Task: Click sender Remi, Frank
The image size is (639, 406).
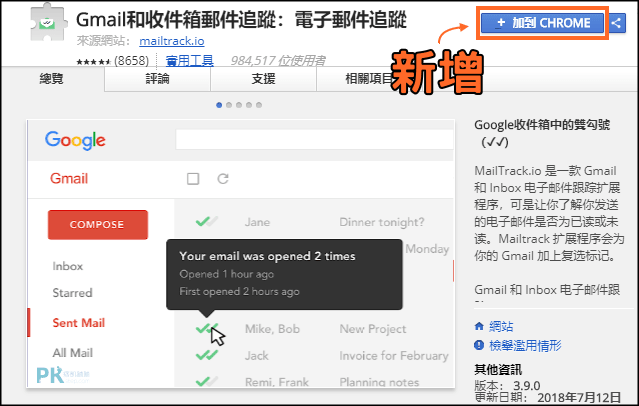Action: pyautogui.click(x=277, y=382)
